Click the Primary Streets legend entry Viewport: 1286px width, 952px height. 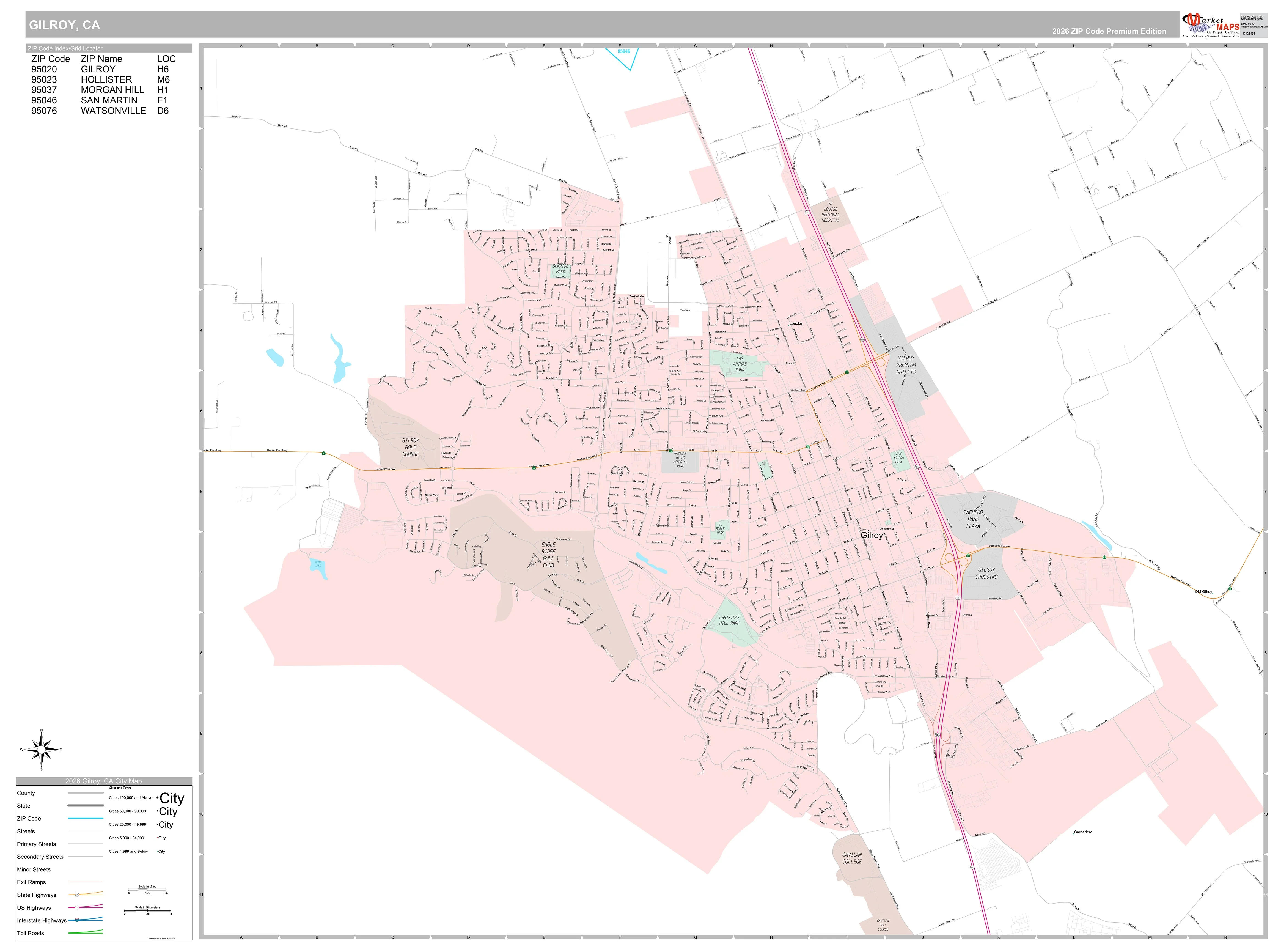coord(36,844)
